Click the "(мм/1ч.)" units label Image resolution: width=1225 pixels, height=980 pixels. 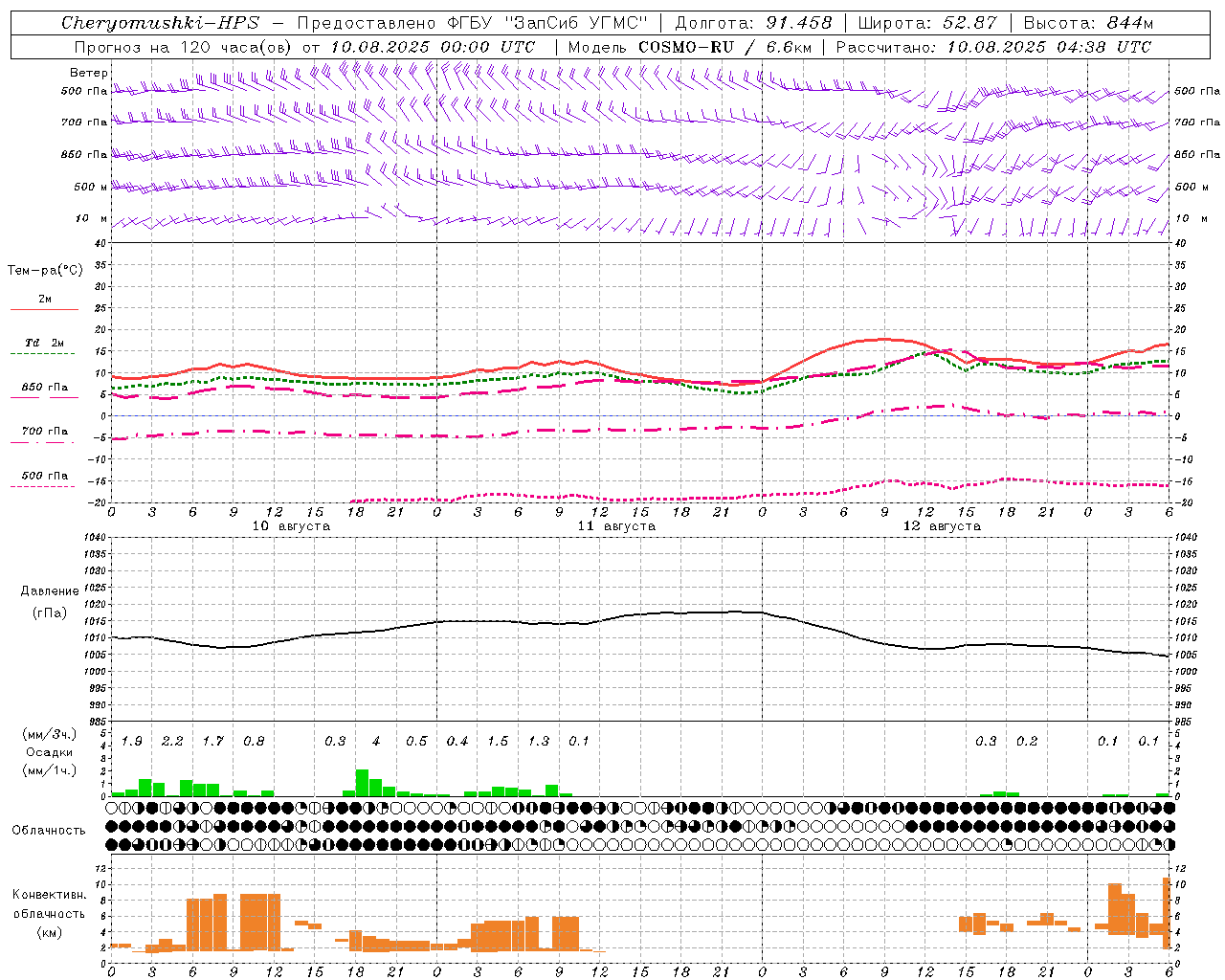(x=50, y=769)
